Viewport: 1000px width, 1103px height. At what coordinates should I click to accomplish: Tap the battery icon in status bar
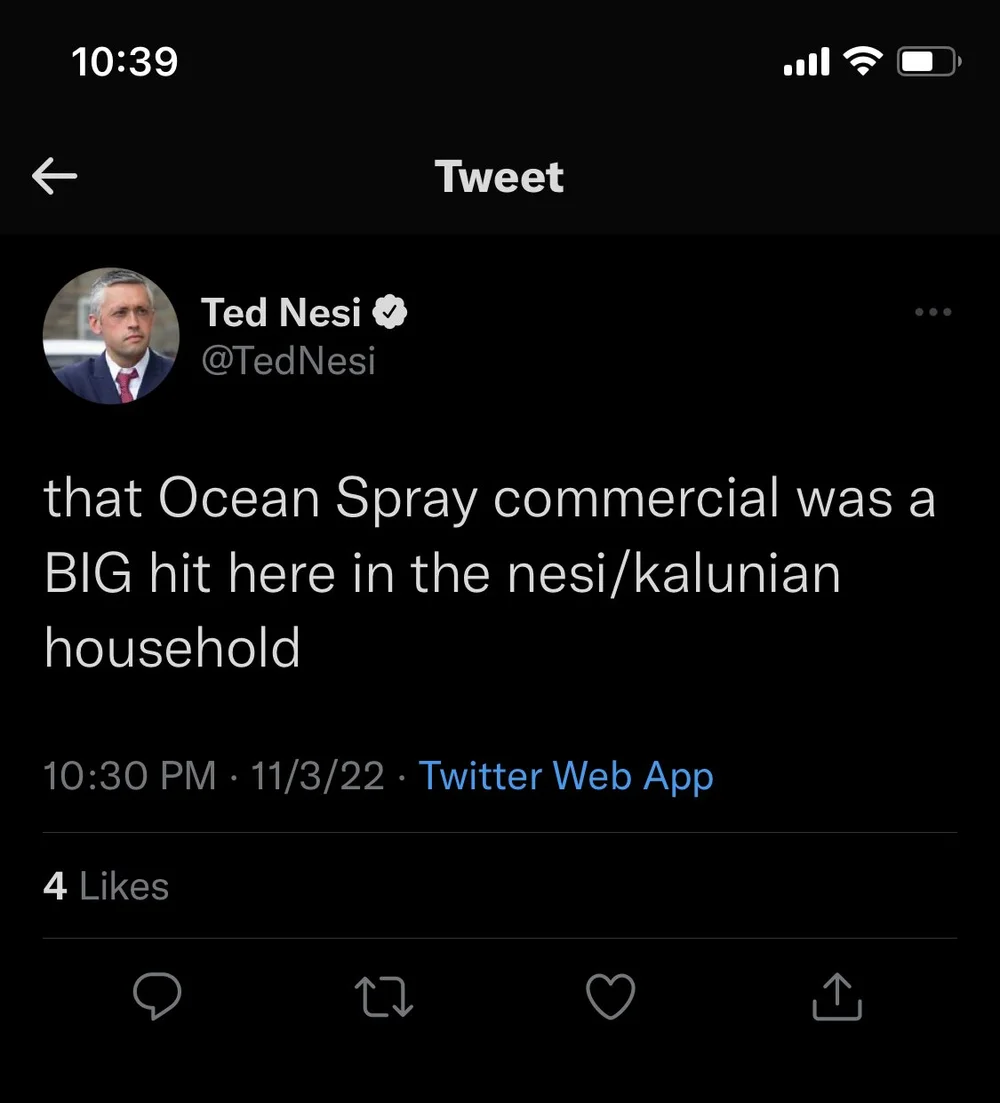(928, 62)
